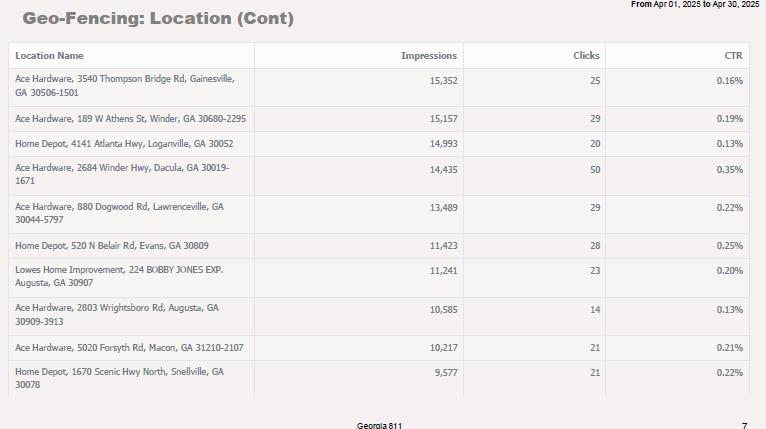The image size is (766, 429).
Task: Click the page number 7
Action: (744, 425)
